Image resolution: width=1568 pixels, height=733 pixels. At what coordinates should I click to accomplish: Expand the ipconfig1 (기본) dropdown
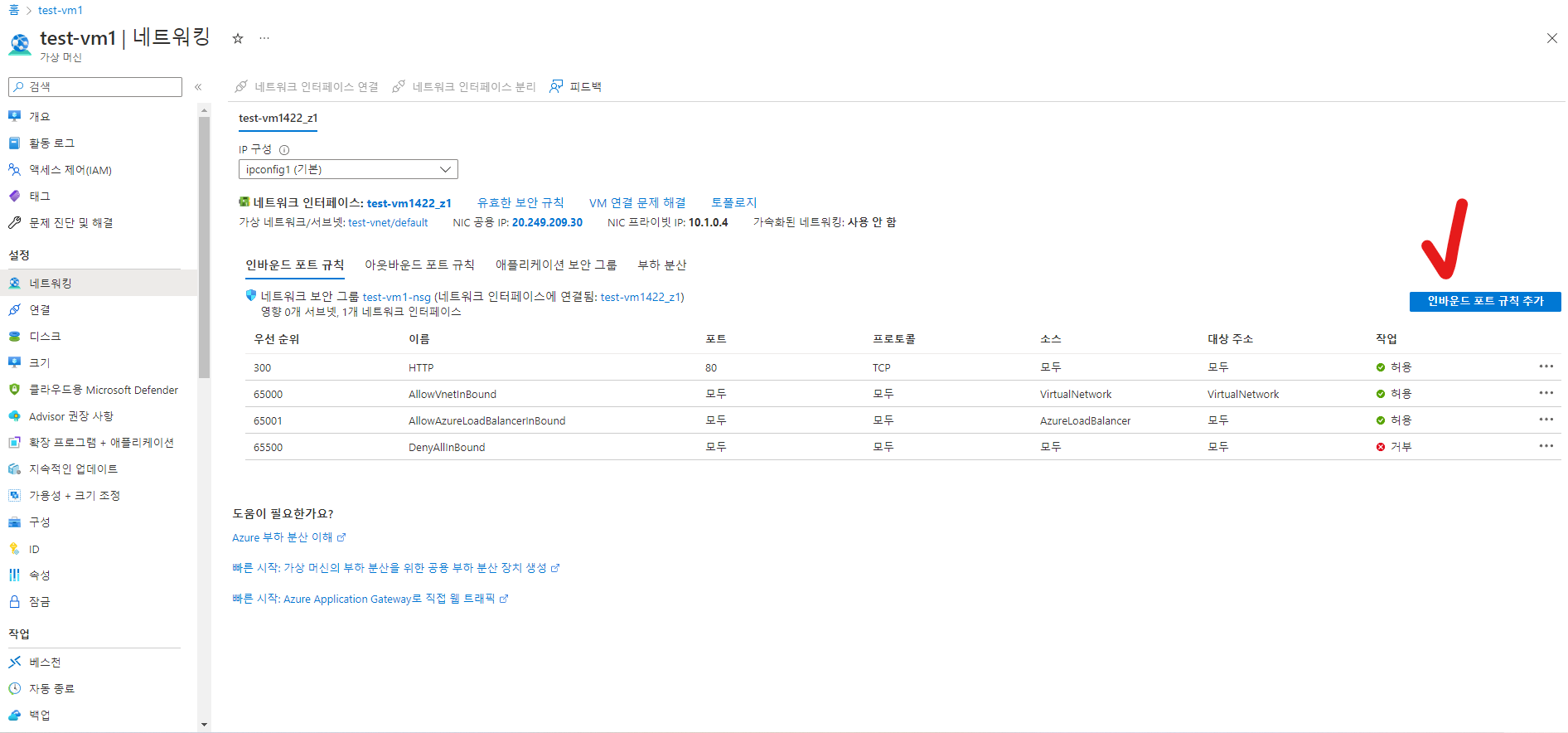pyautogui.click(x=348, y=169)
